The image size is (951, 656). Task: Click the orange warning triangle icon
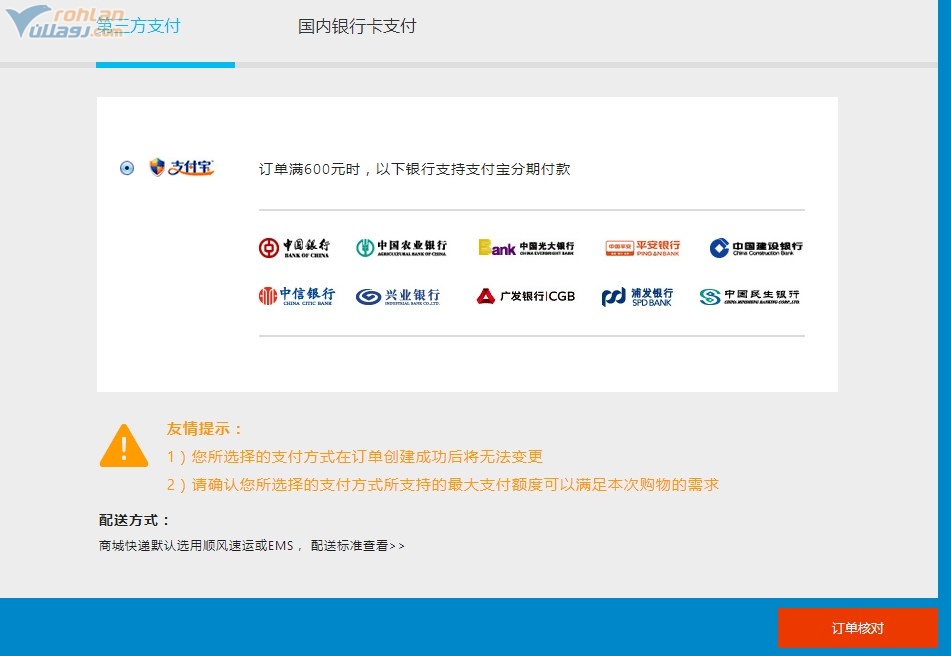124,446
